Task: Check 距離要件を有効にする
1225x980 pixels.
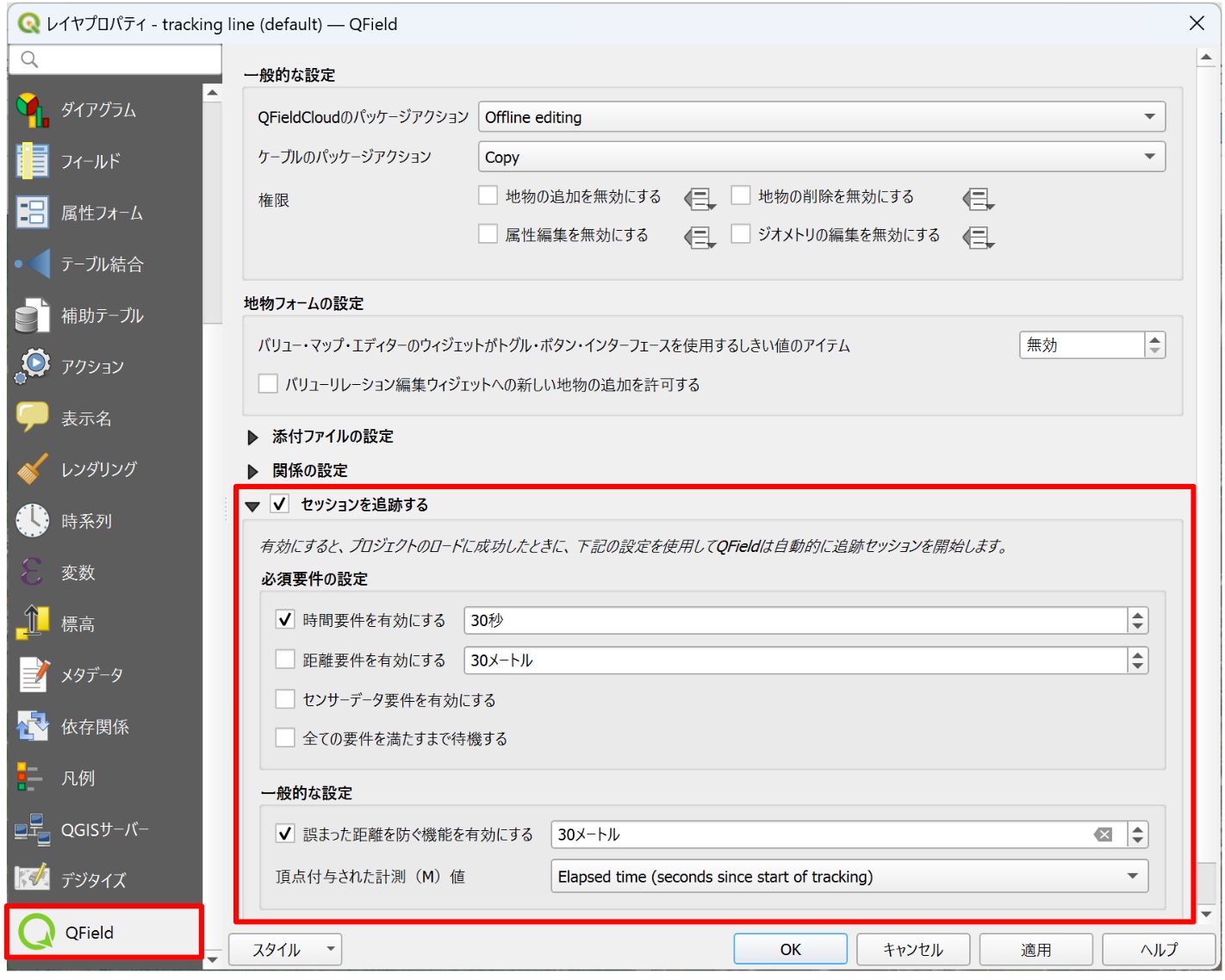Action: (x=285, y=659)
